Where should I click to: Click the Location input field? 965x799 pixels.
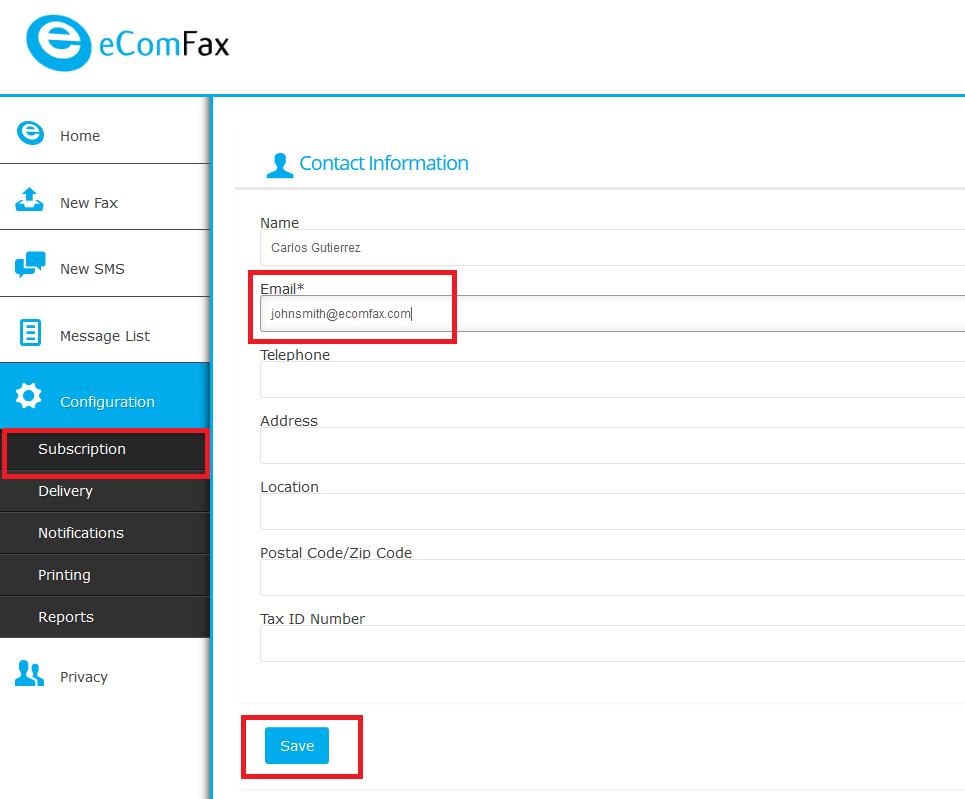coord(612,512)
